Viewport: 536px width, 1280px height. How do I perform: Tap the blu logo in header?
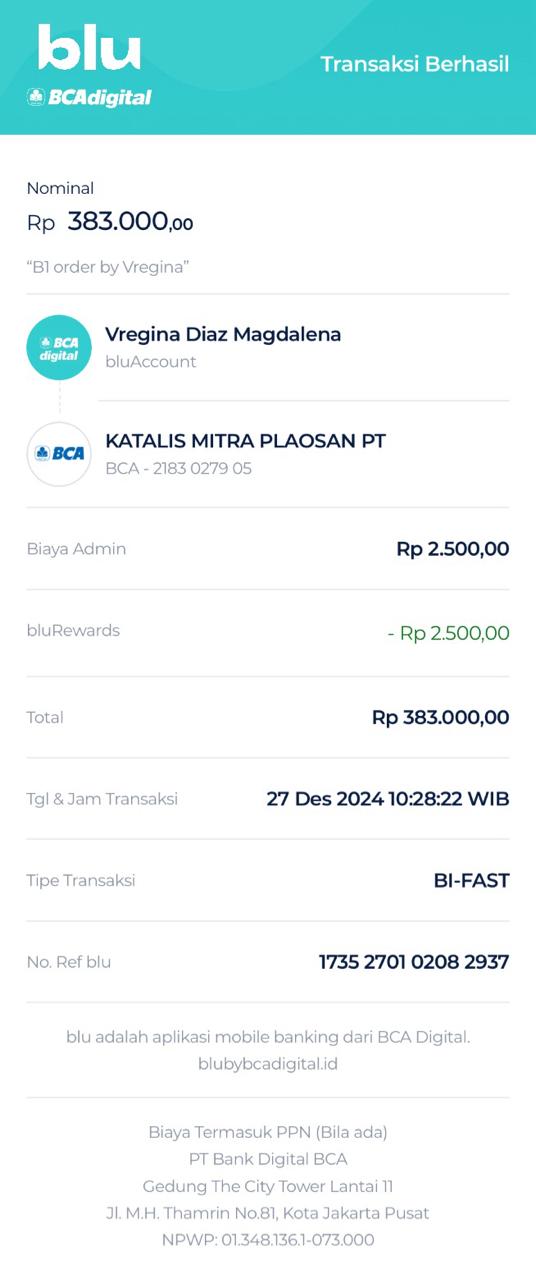click(x=89, y=48)
